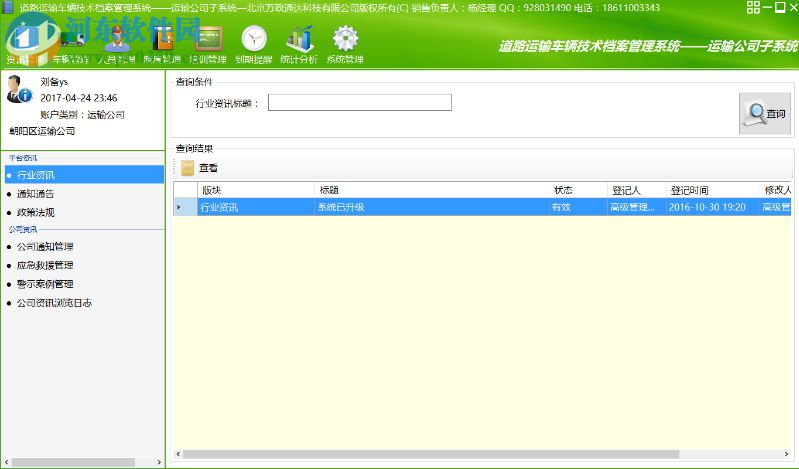Click the 2016-10-30 19:20 time cell

pyautogui.click(x=712, y=207)
